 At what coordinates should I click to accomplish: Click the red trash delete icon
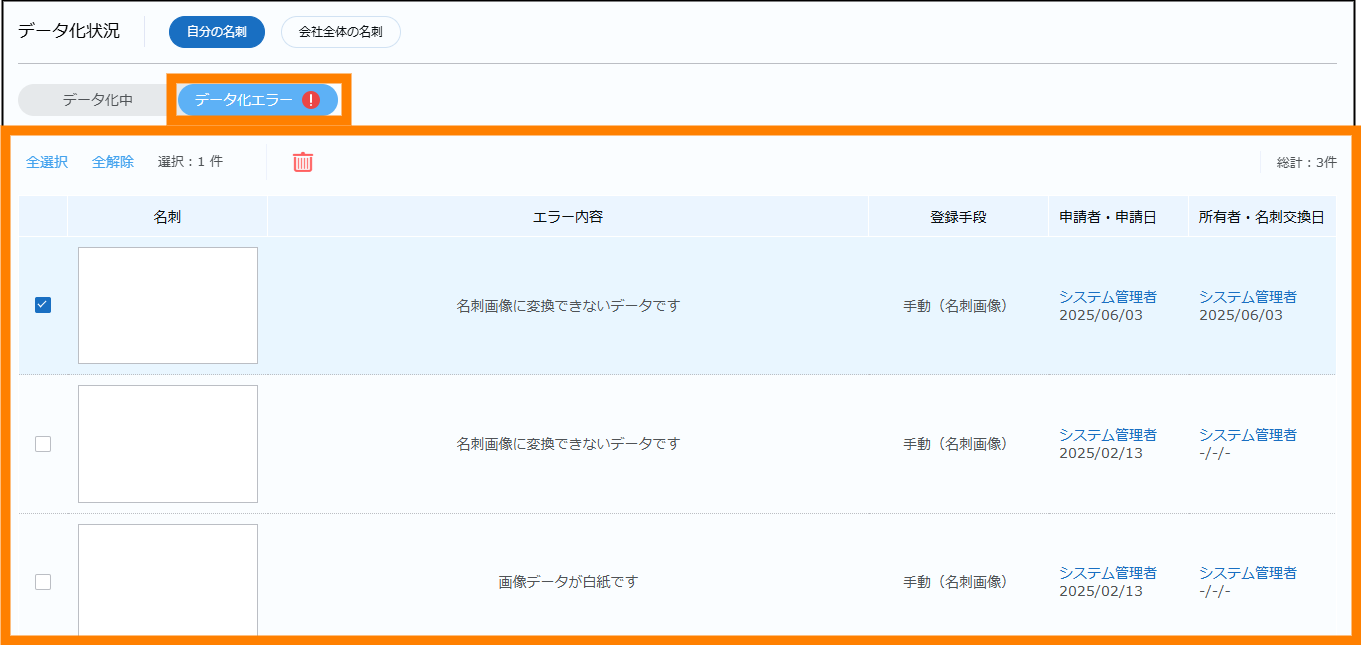(x=303, y=162)
